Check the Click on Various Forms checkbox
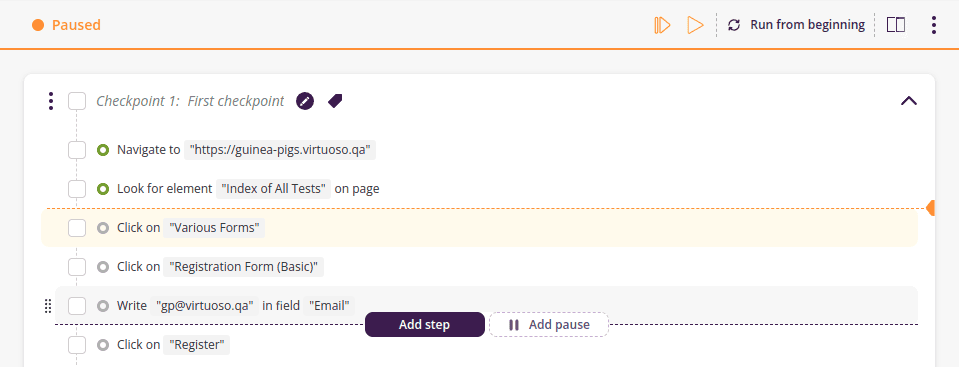This screenshot has height=367, width=959. 77,228
